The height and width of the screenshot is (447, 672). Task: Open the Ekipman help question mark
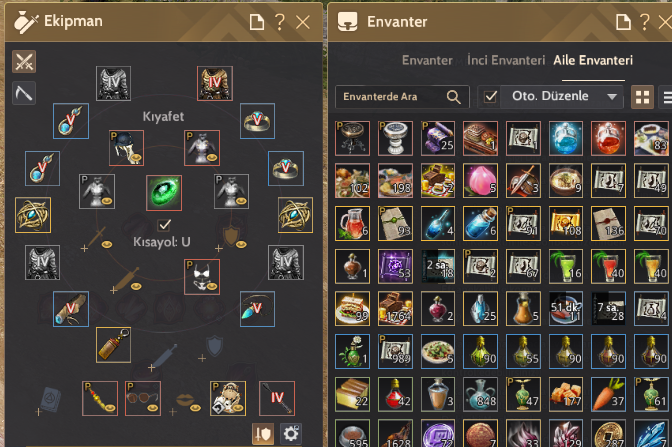(280, 22)
